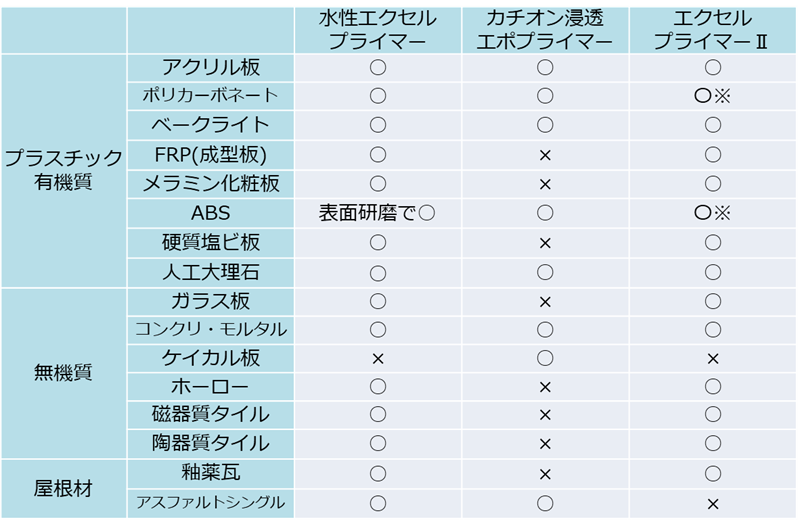Click the 釉薬瓦 row label
Viewport: 798px width, 528px height.
click(211, 473)
